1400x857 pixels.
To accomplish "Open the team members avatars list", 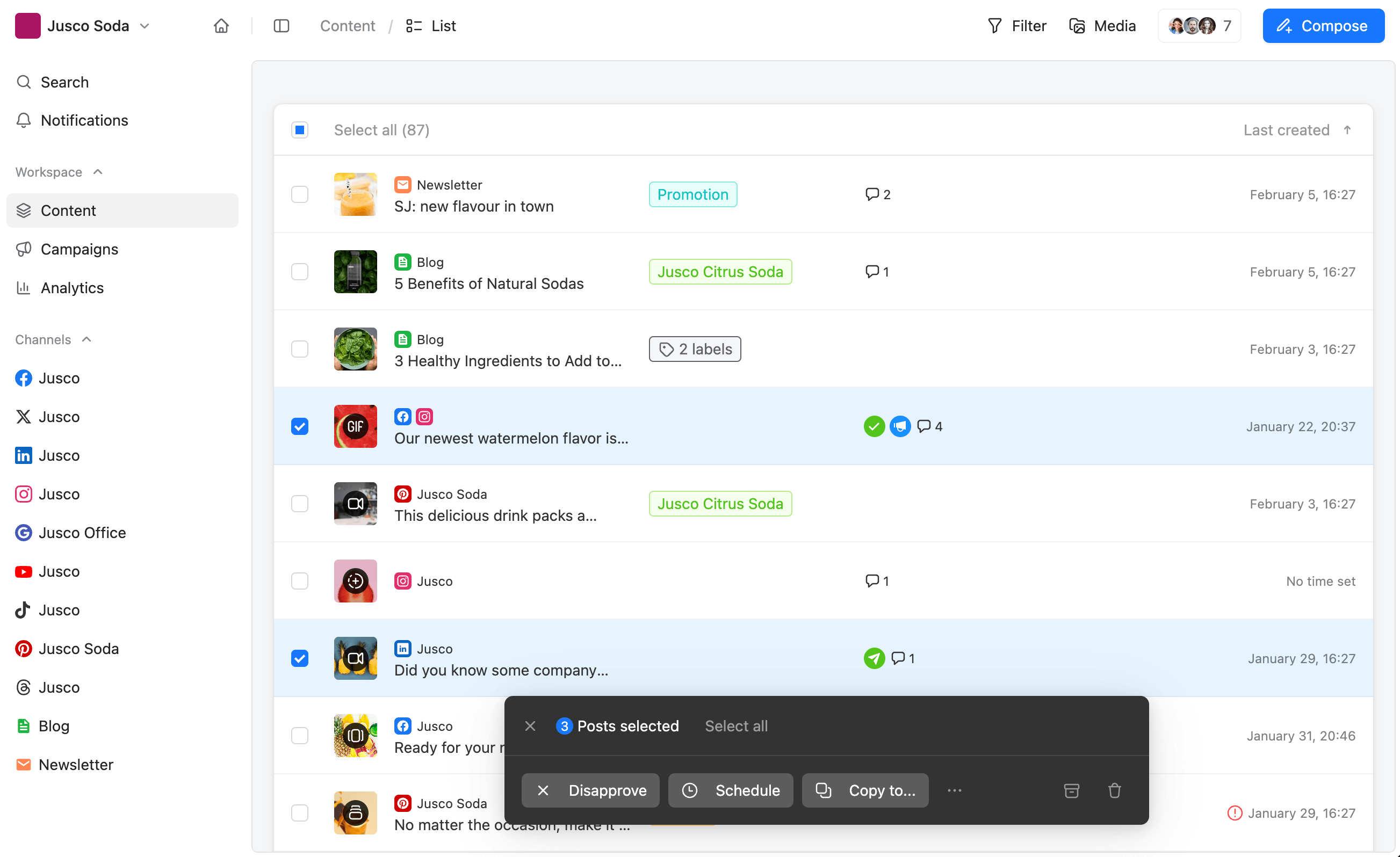I will click(1199, 26).
